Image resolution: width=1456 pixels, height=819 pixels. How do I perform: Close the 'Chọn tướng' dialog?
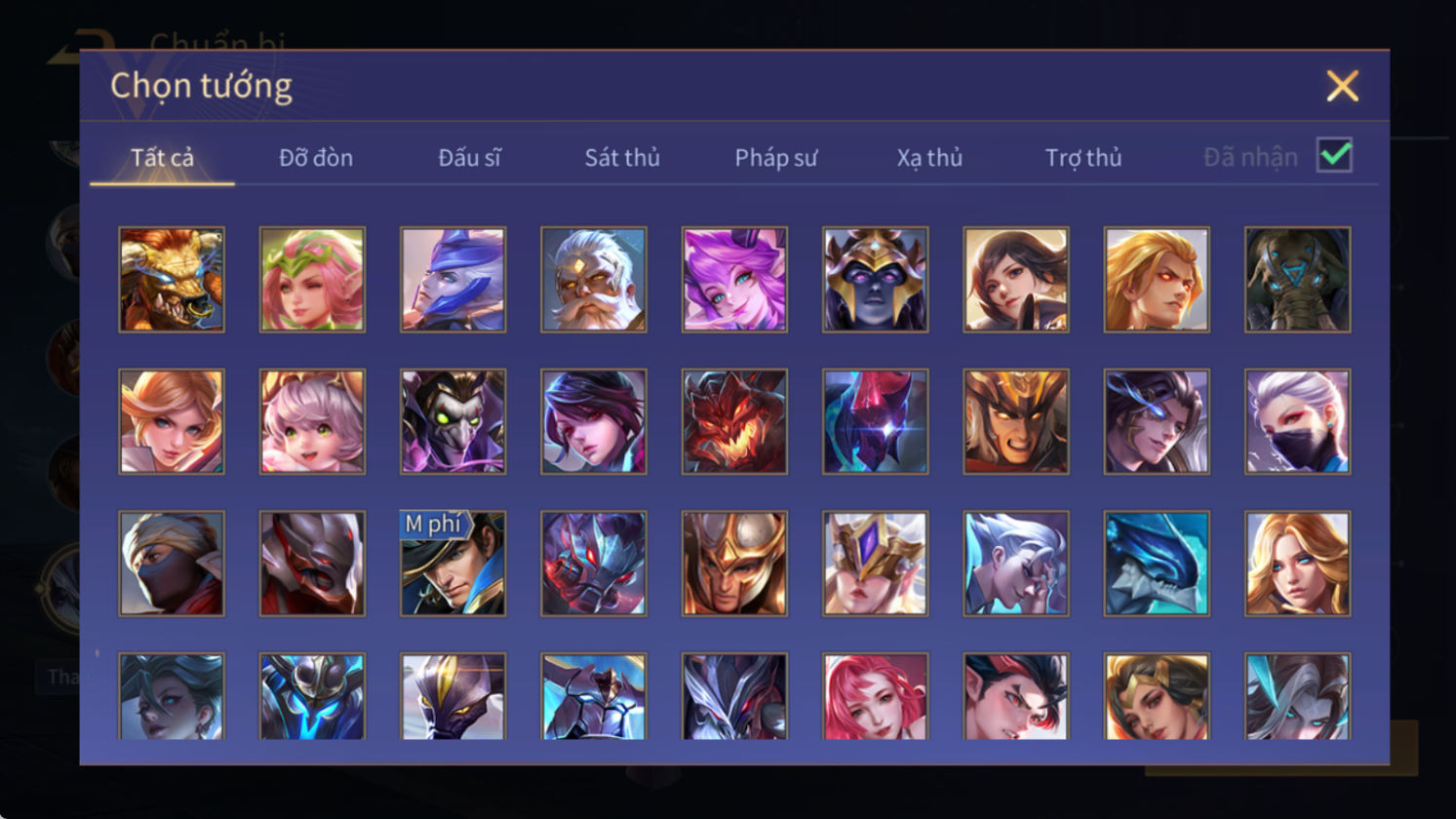coord(1342,86)
